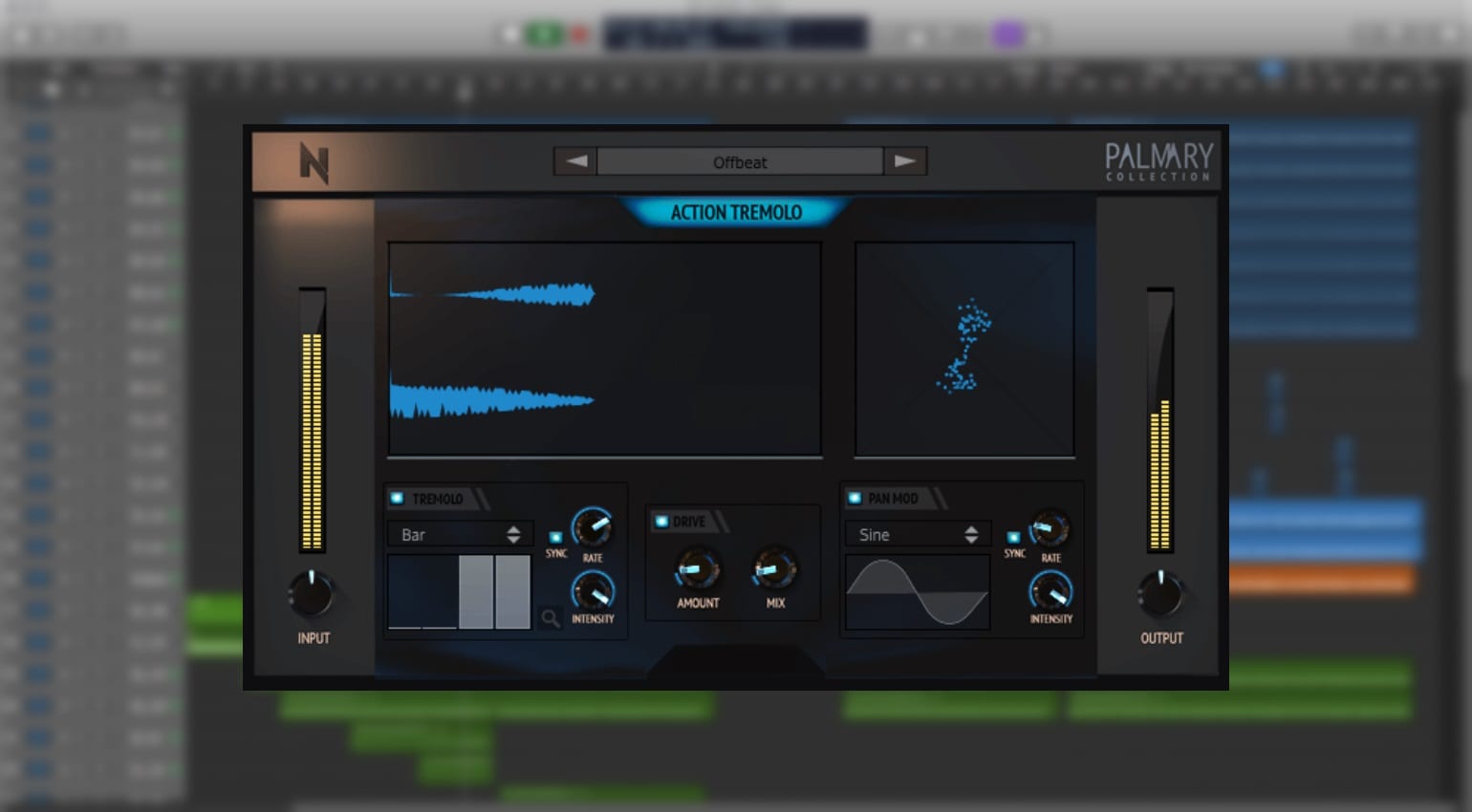This screenshot has height=812, width=1472.
Task: Open the step pattern magnifier zoom
Action: click(550, 619)
